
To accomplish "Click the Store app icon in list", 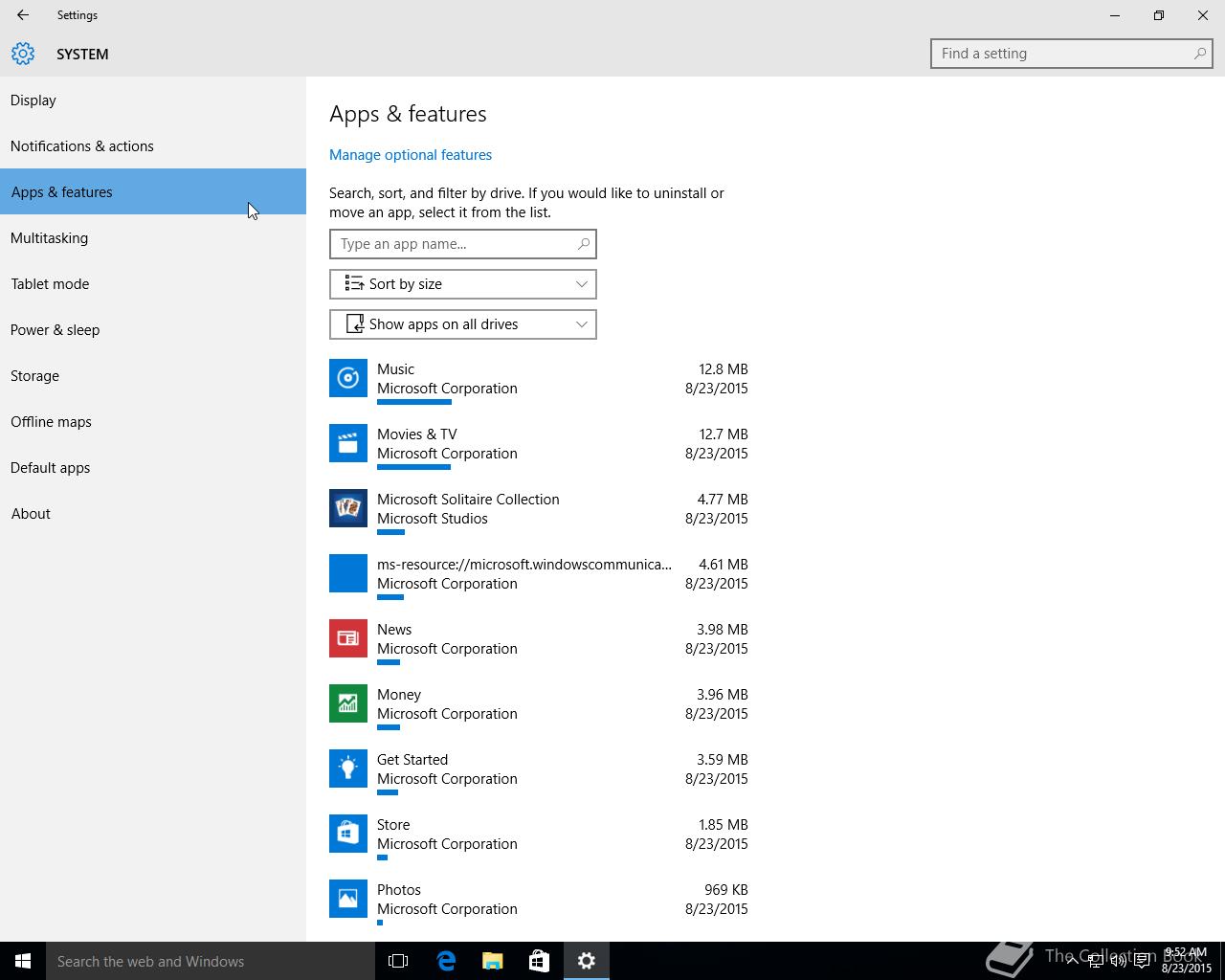I will coord(348,834).
